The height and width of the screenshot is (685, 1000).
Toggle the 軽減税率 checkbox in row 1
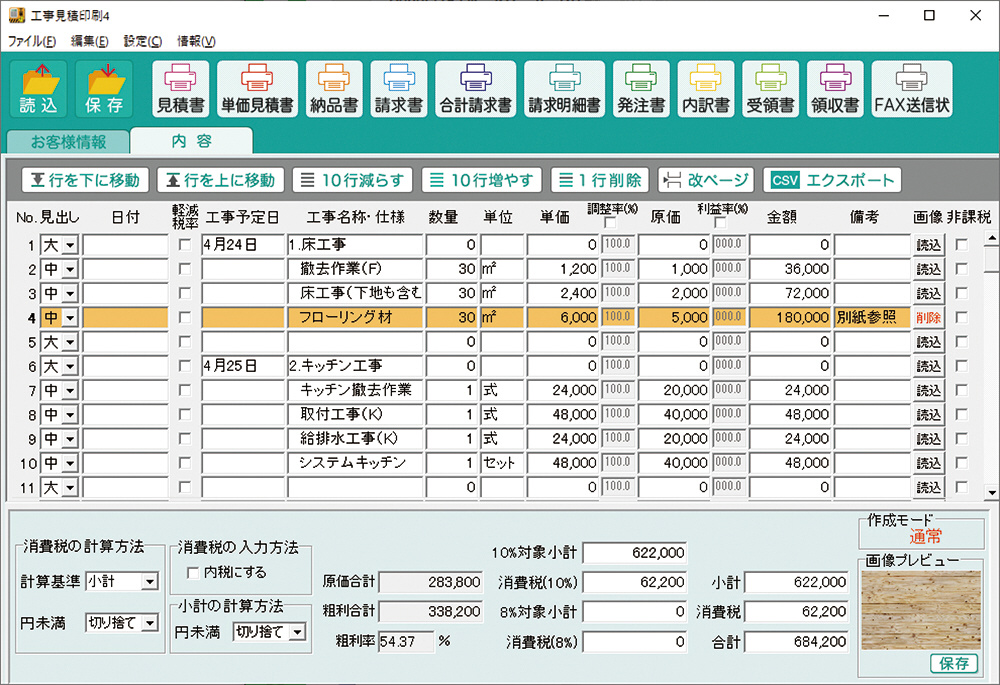click(183, 245)
